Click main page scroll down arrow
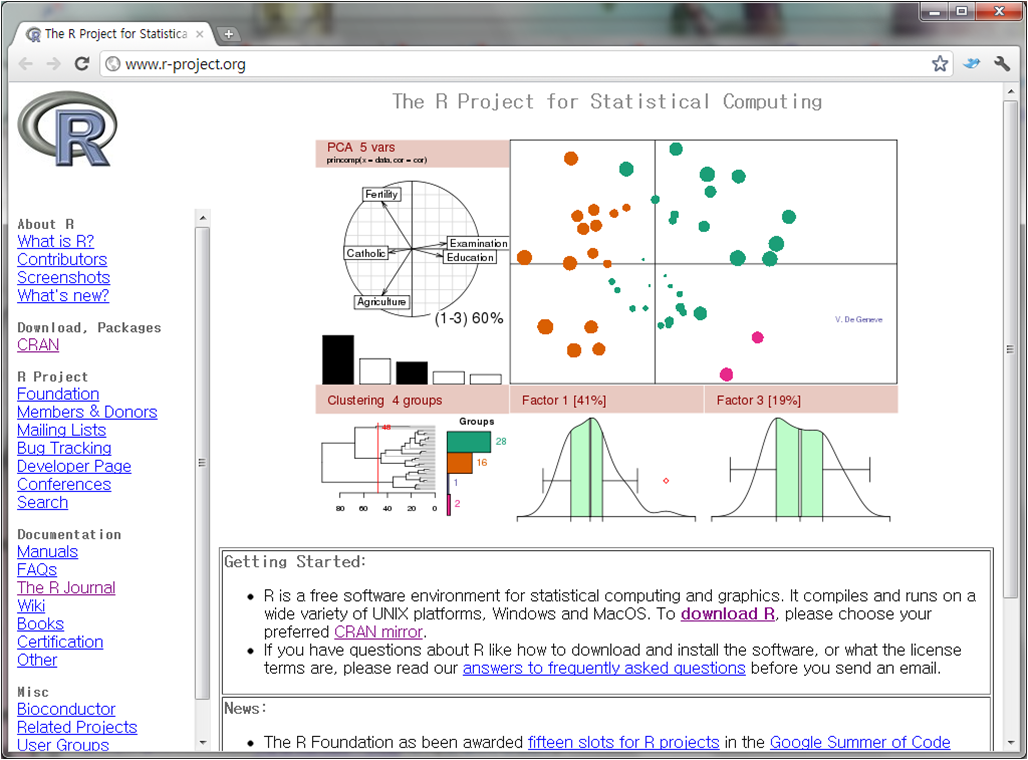 click(x=1010, y=743)
